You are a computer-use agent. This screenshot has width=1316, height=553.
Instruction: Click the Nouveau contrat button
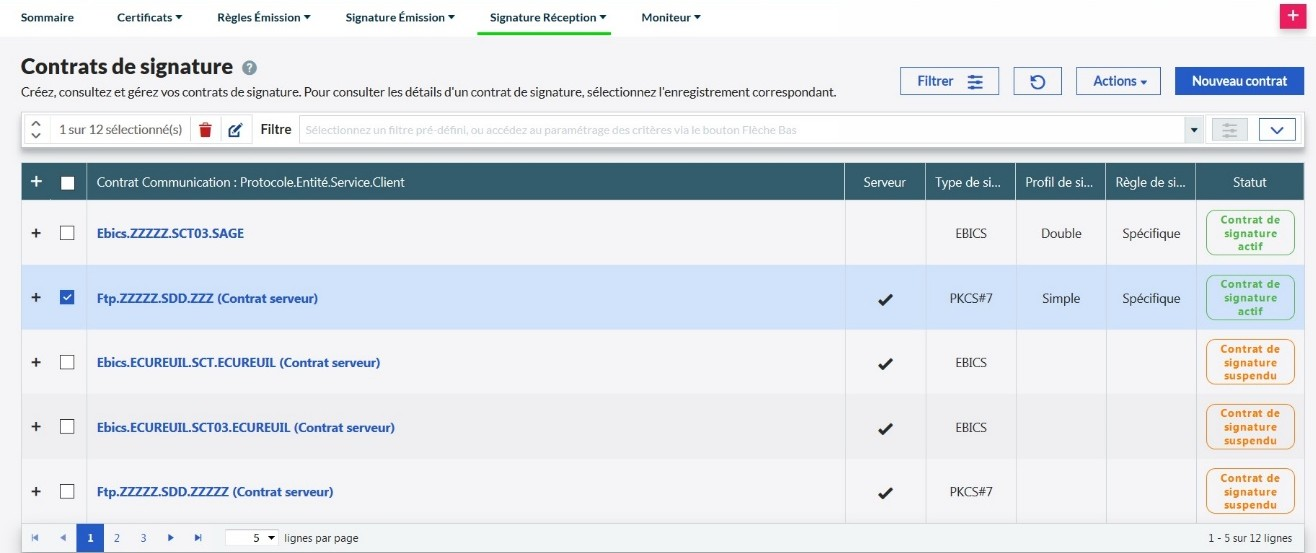pyautogui.click(x=1239, y=82)
